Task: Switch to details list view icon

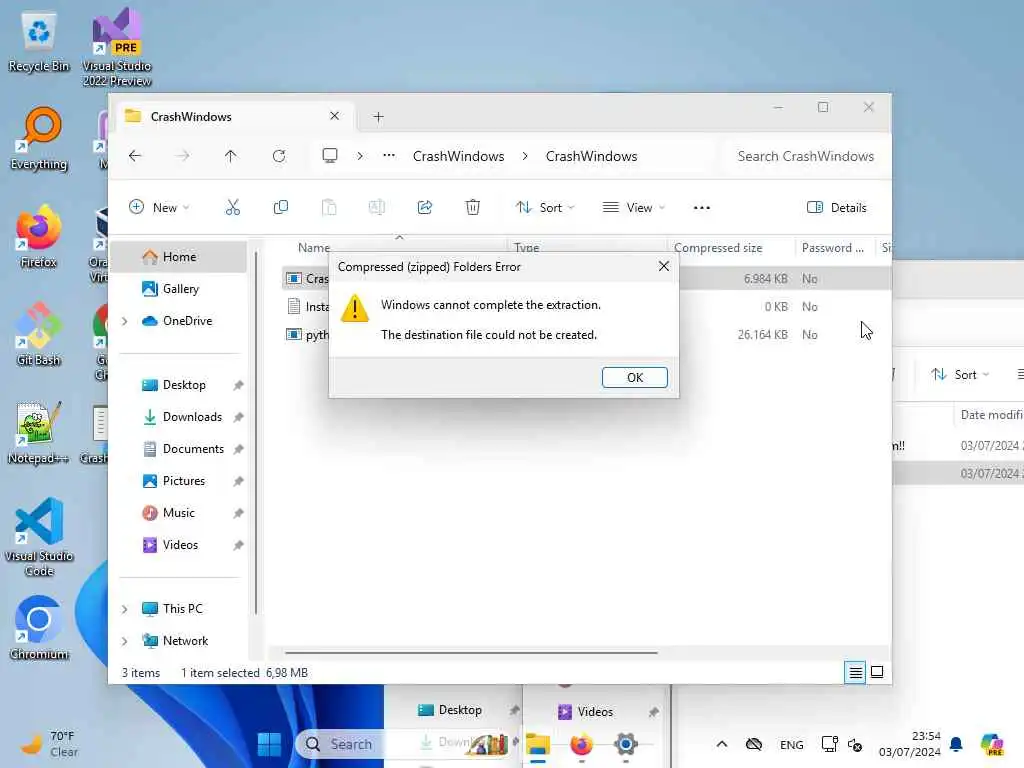Action: click(855, 672)
